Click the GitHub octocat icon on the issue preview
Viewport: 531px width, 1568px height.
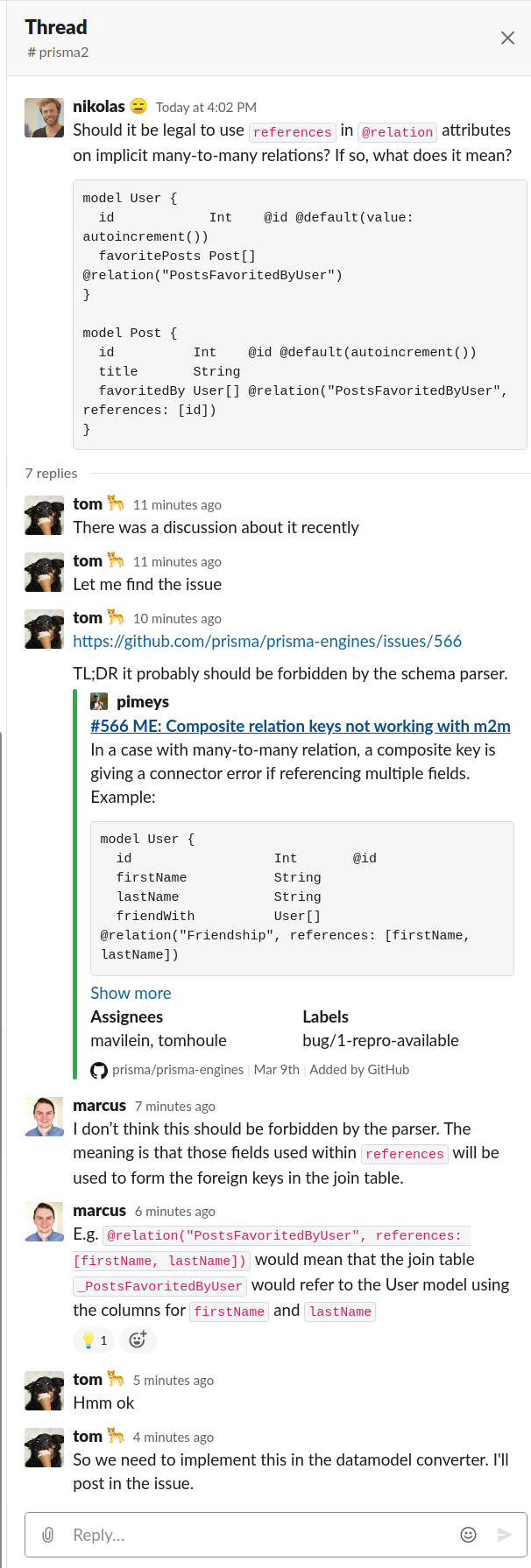97,1069
